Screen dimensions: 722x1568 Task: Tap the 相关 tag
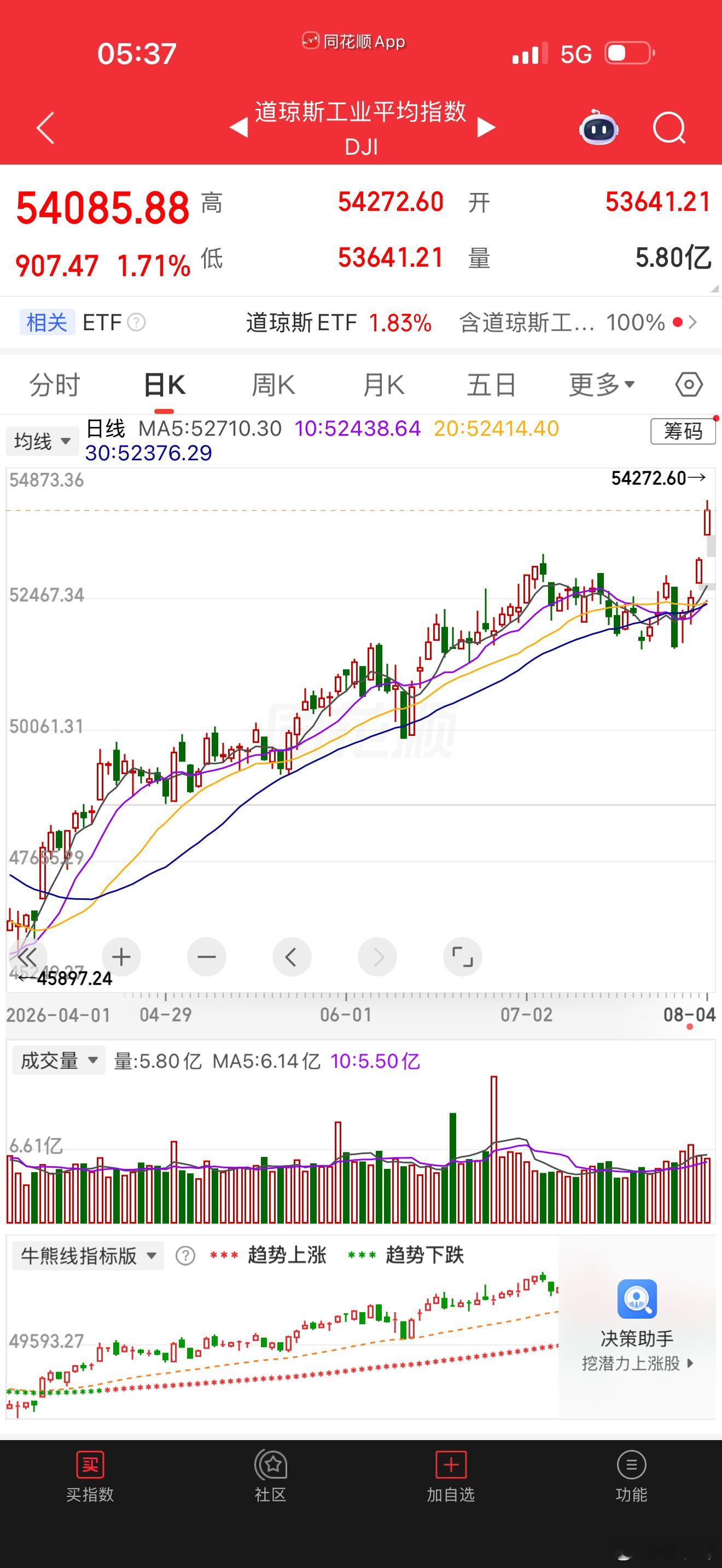[47, 322]
